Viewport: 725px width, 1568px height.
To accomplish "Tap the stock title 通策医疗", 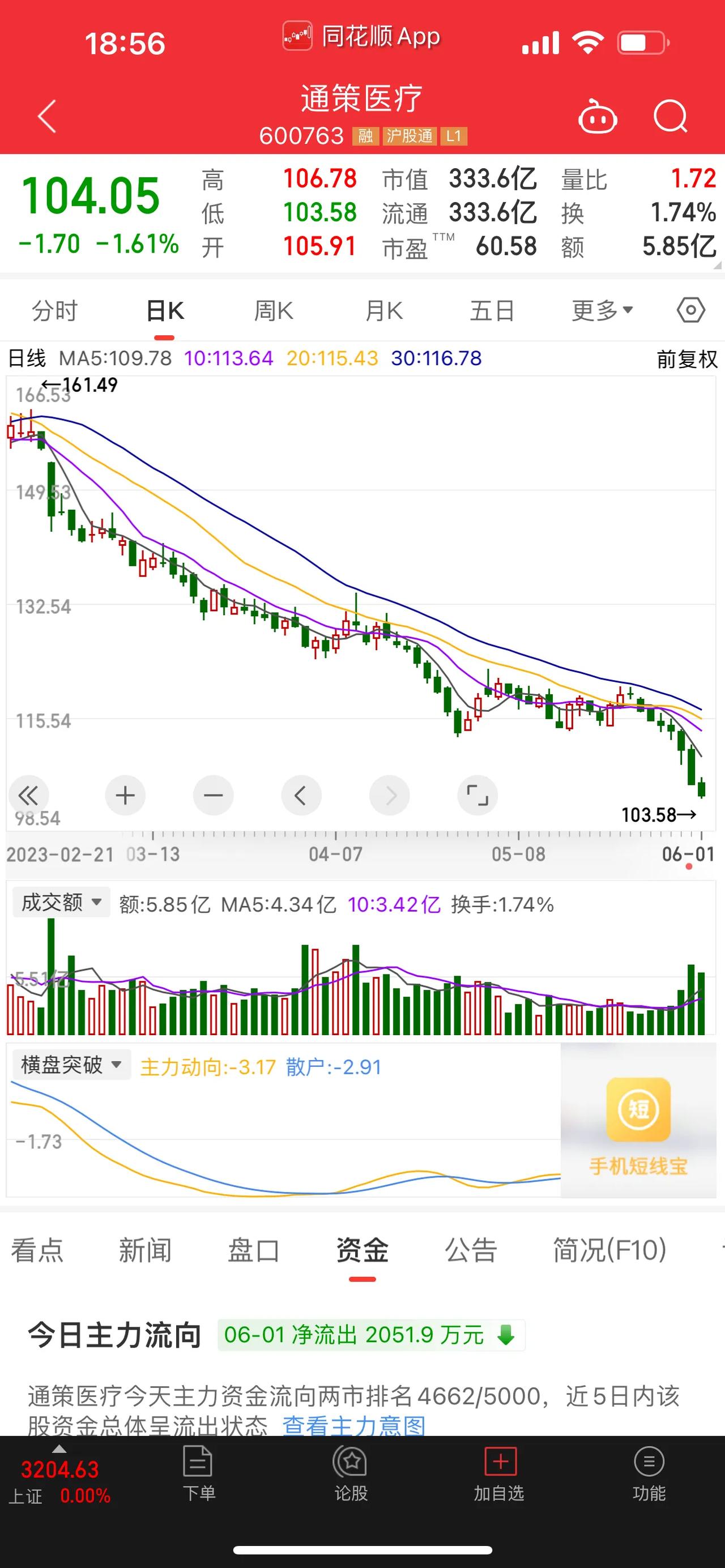I will point(361,98).
